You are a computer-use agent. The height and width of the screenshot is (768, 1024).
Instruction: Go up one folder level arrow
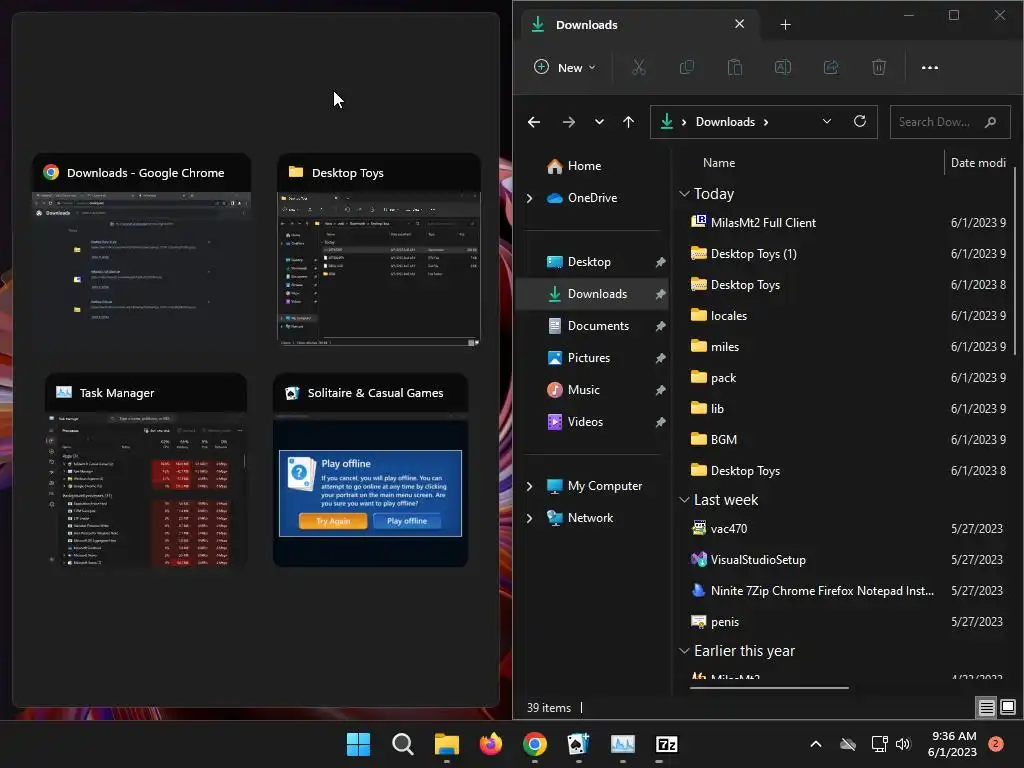(628, 122)
